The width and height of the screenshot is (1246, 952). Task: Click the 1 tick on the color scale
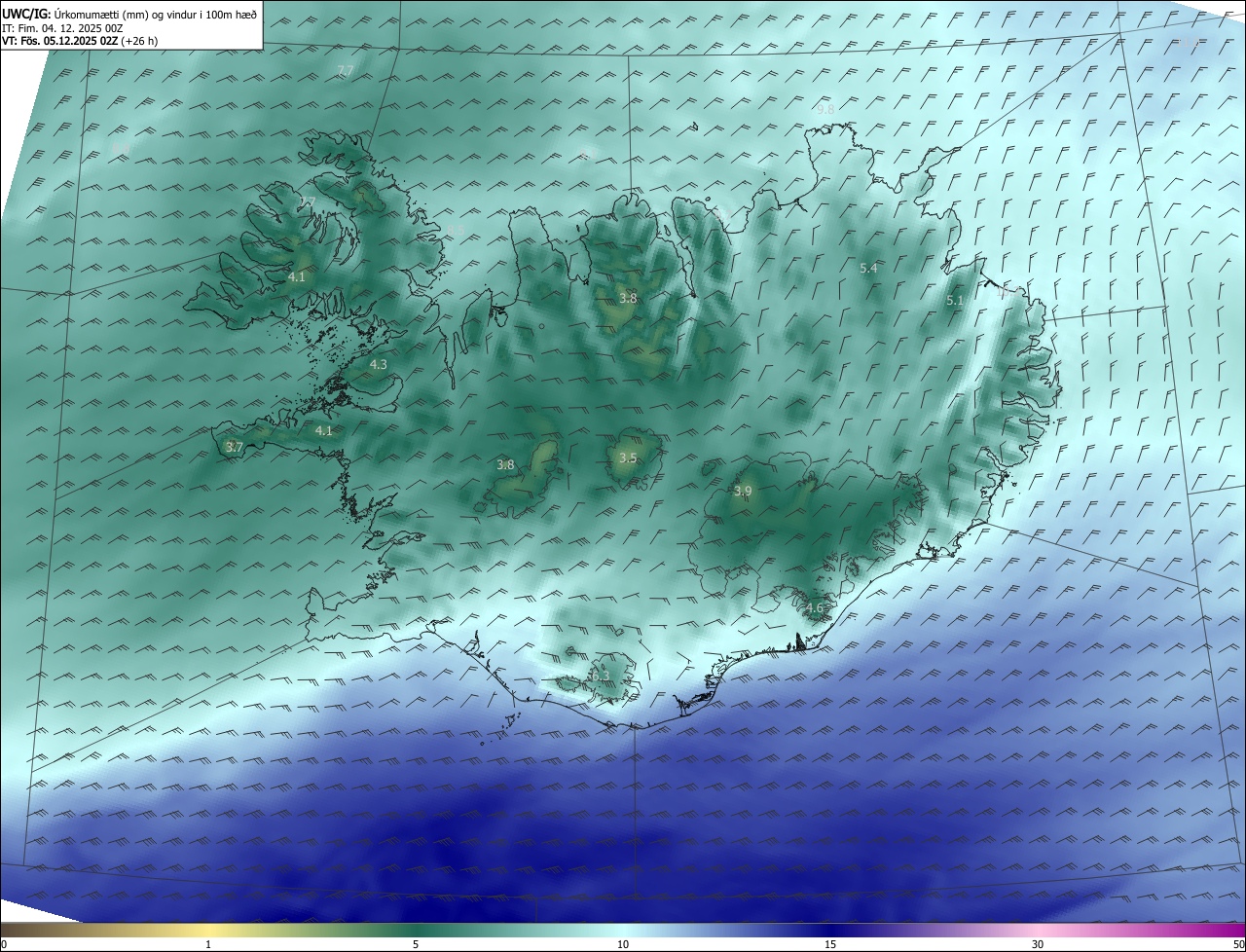[x=208, y=944]
